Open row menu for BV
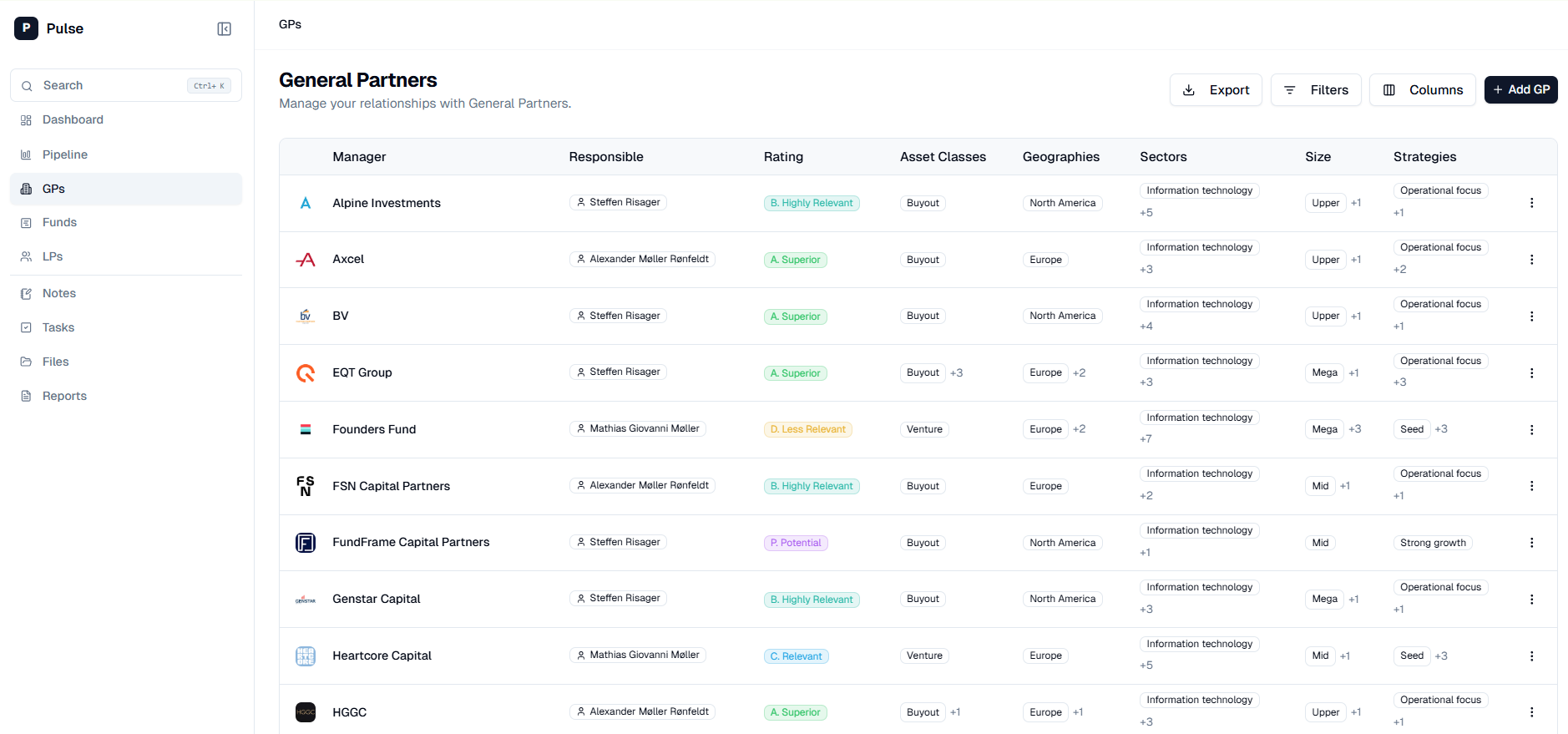The image size is (1568, 734). [1531, 316]
